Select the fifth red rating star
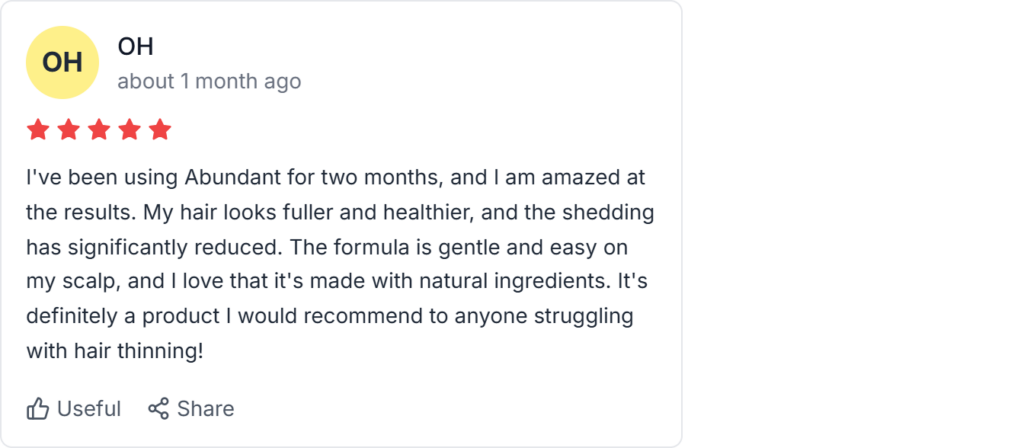 point(160,130)
